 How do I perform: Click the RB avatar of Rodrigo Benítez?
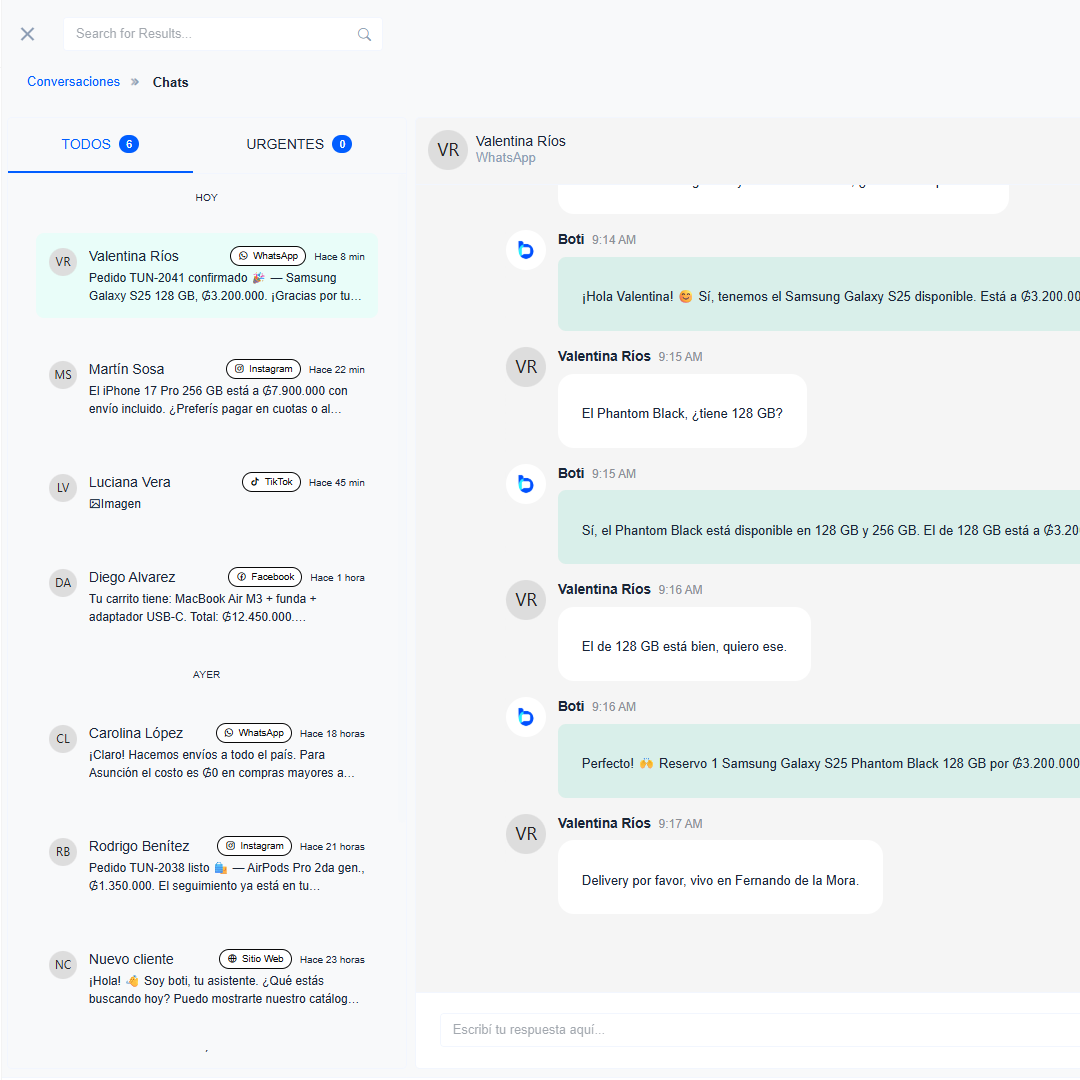coord(63,851)
